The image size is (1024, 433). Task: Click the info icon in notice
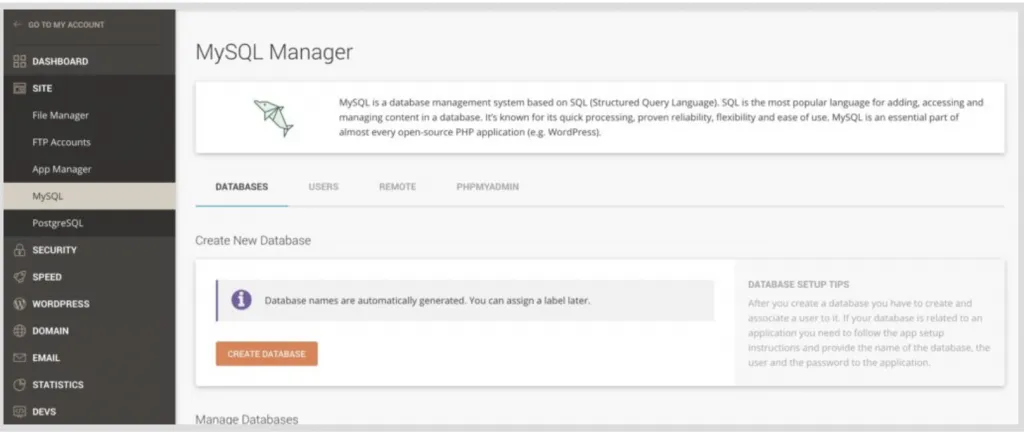pos(241,300)
